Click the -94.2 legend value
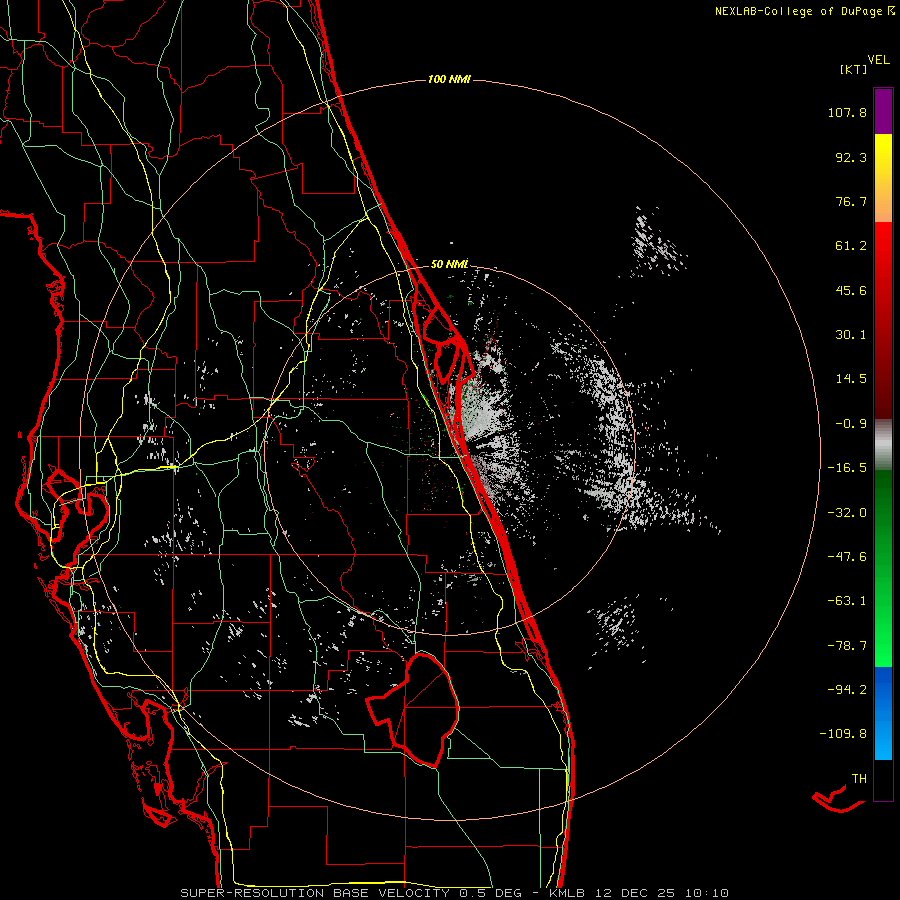 (847, 689)
